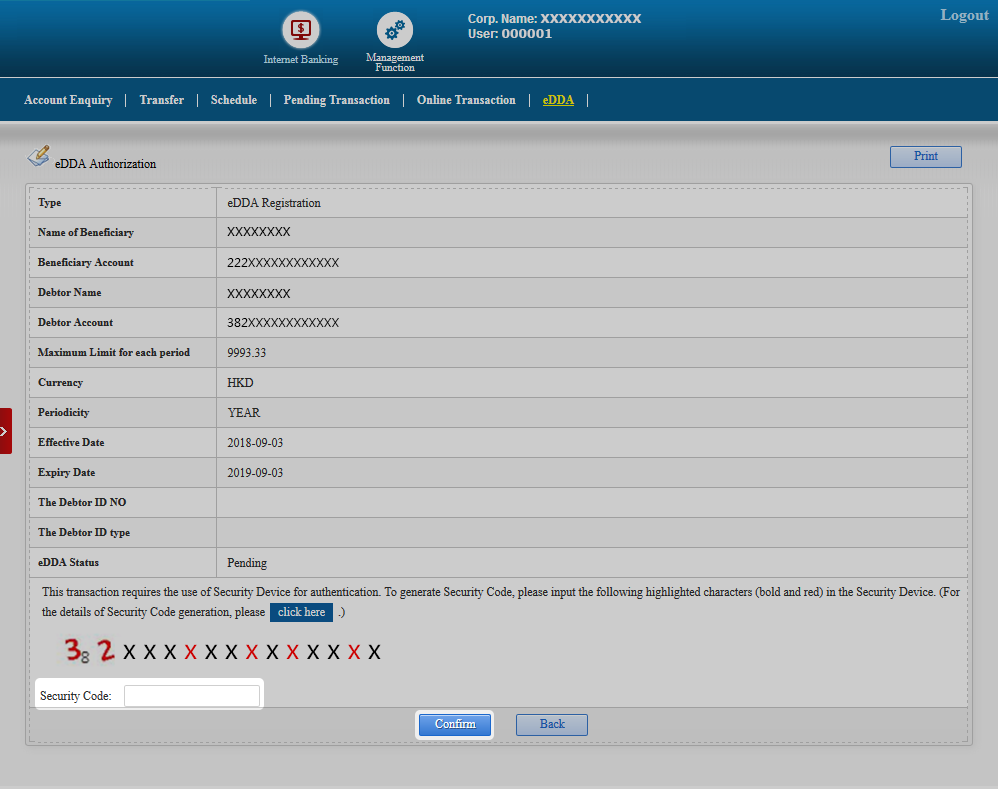The image size is (998, 789).
Task: Click the Beneficiary Account number value
Action: [x=283, y=262]
